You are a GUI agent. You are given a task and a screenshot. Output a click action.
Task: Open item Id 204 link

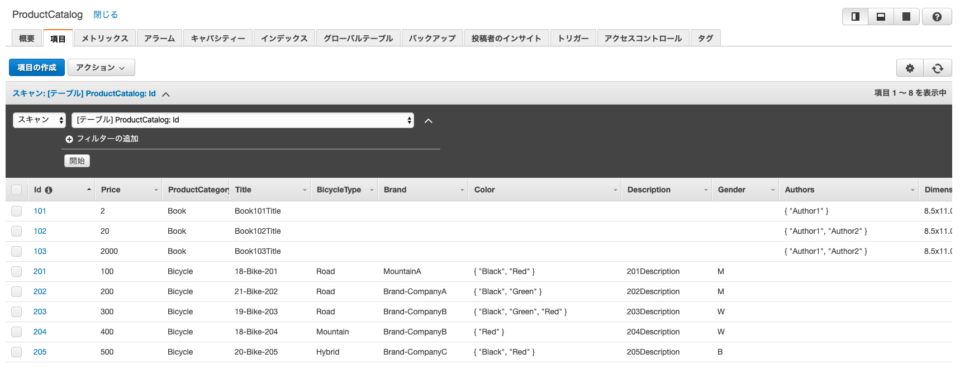tap(40, 332)
